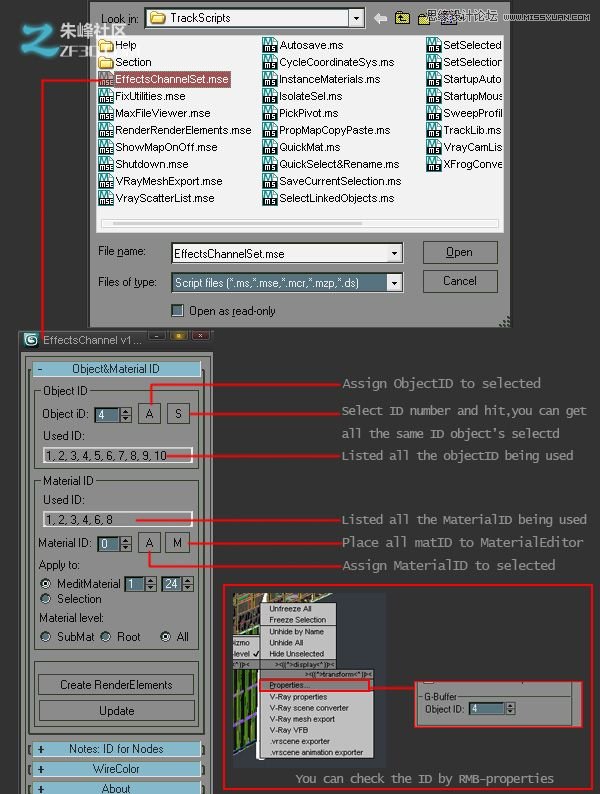
Task: Choose V-Ray properties menu entry
Action: click(298, 697)
